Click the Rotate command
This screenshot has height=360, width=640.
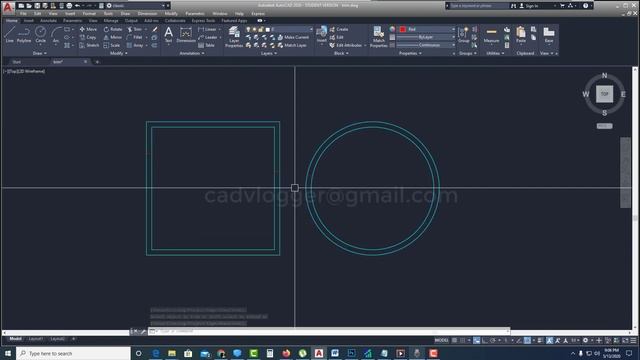click(x=113, y=29)
